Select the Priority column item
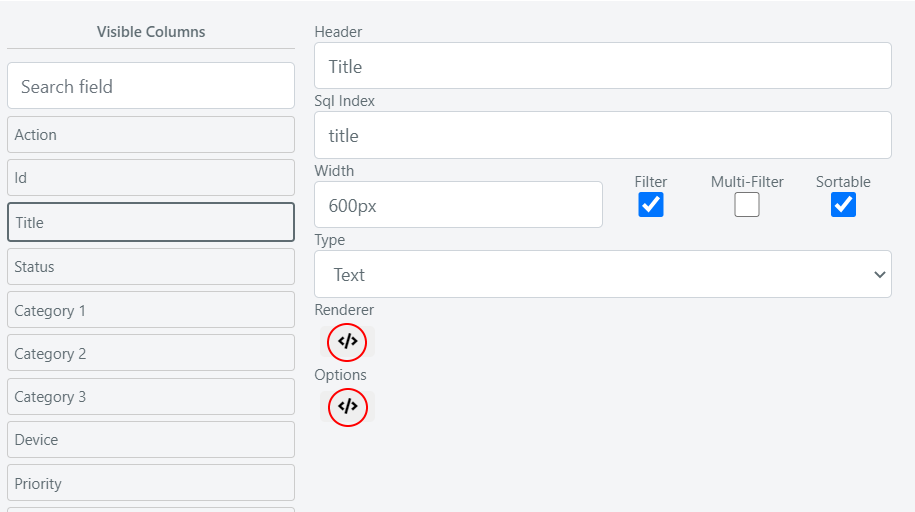Viewport: 915px width, 512px height. coord(151,483)
